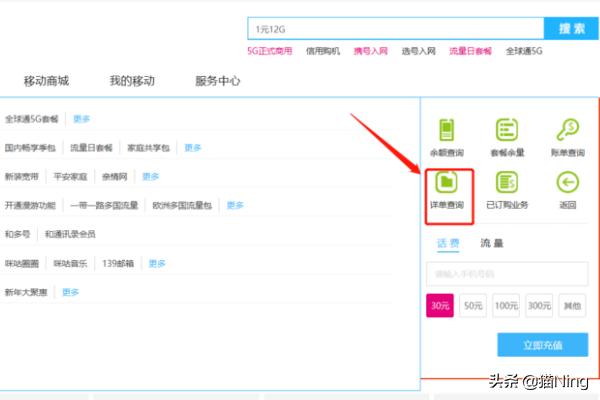Select the 100元 recharge amount
The width and height of the screenshot is (600, 400).
click(506, 305)
